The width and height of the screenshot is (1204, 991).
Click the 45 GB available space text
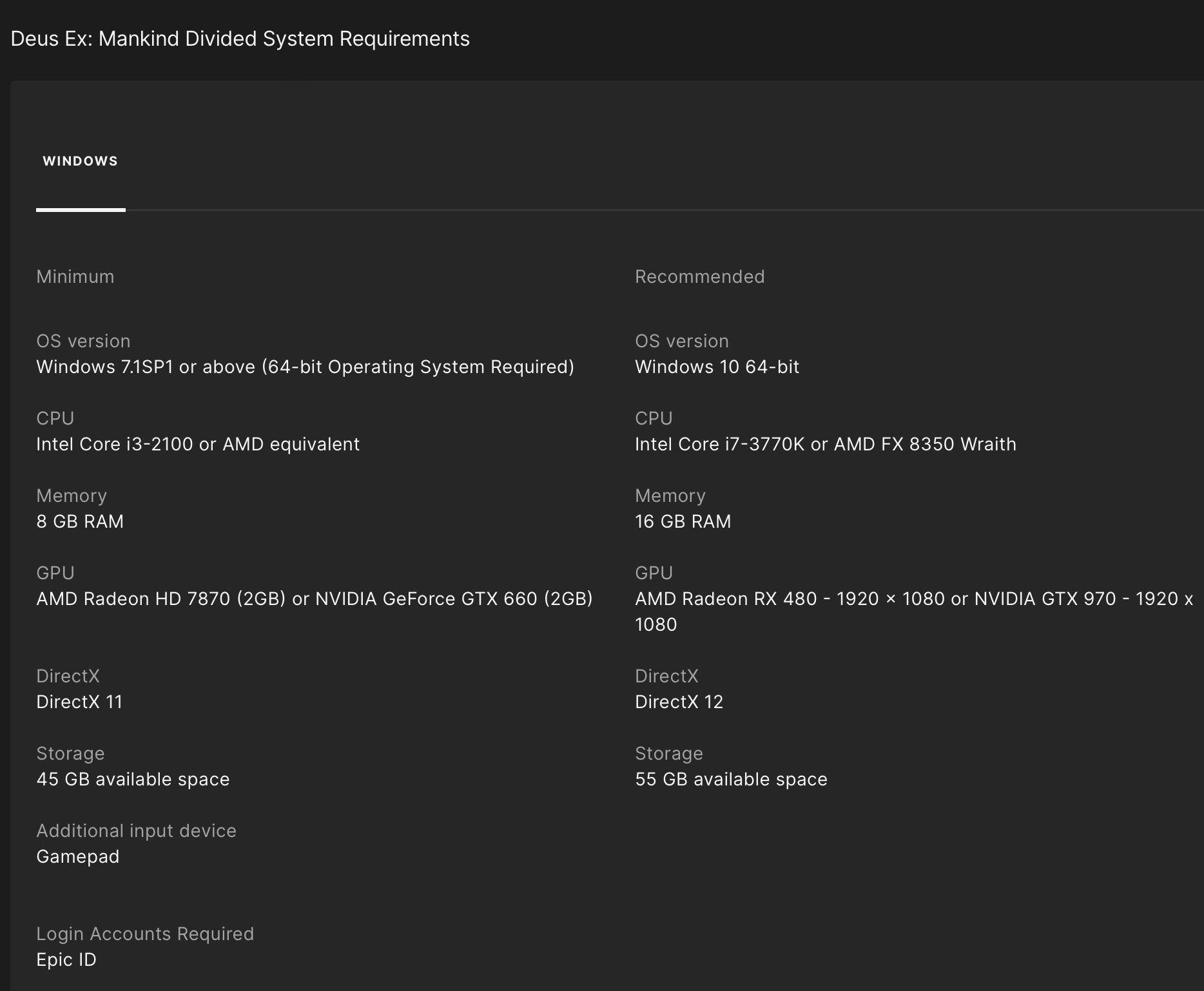tap(133, 779)
